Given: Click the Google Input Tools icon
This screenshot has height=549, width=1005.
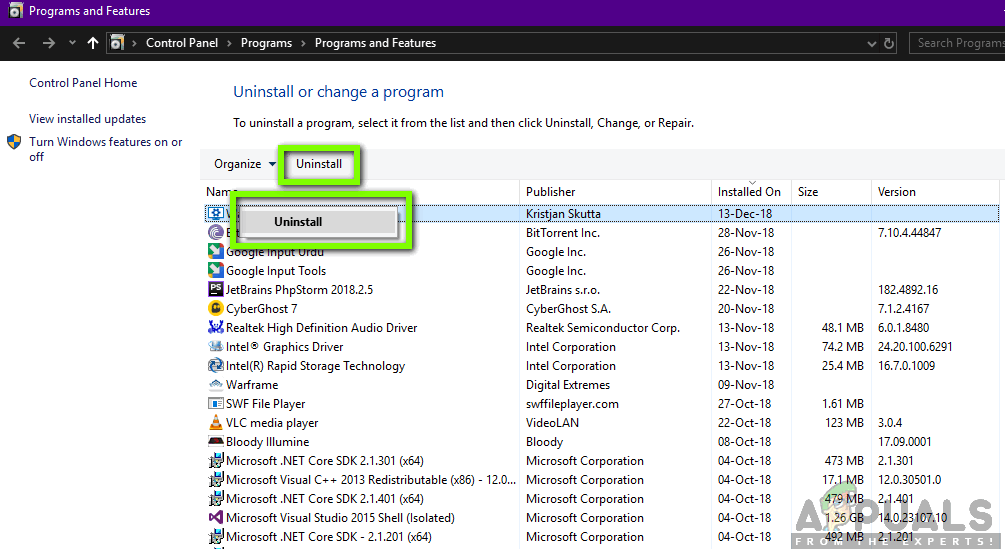Looking at the screenshot, I should tap(216, 270).
